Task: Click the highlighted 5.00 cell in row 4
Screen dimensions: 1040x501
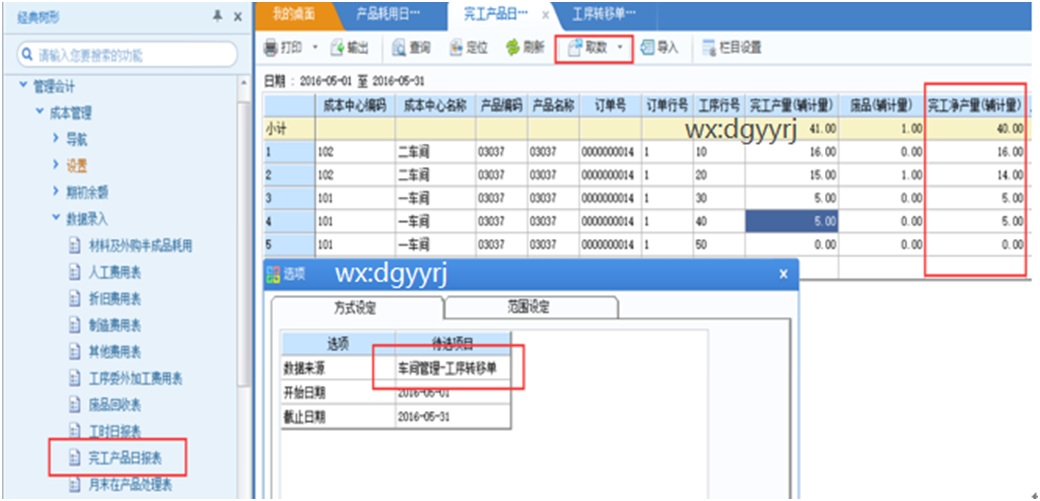Action: coord(791,221)
